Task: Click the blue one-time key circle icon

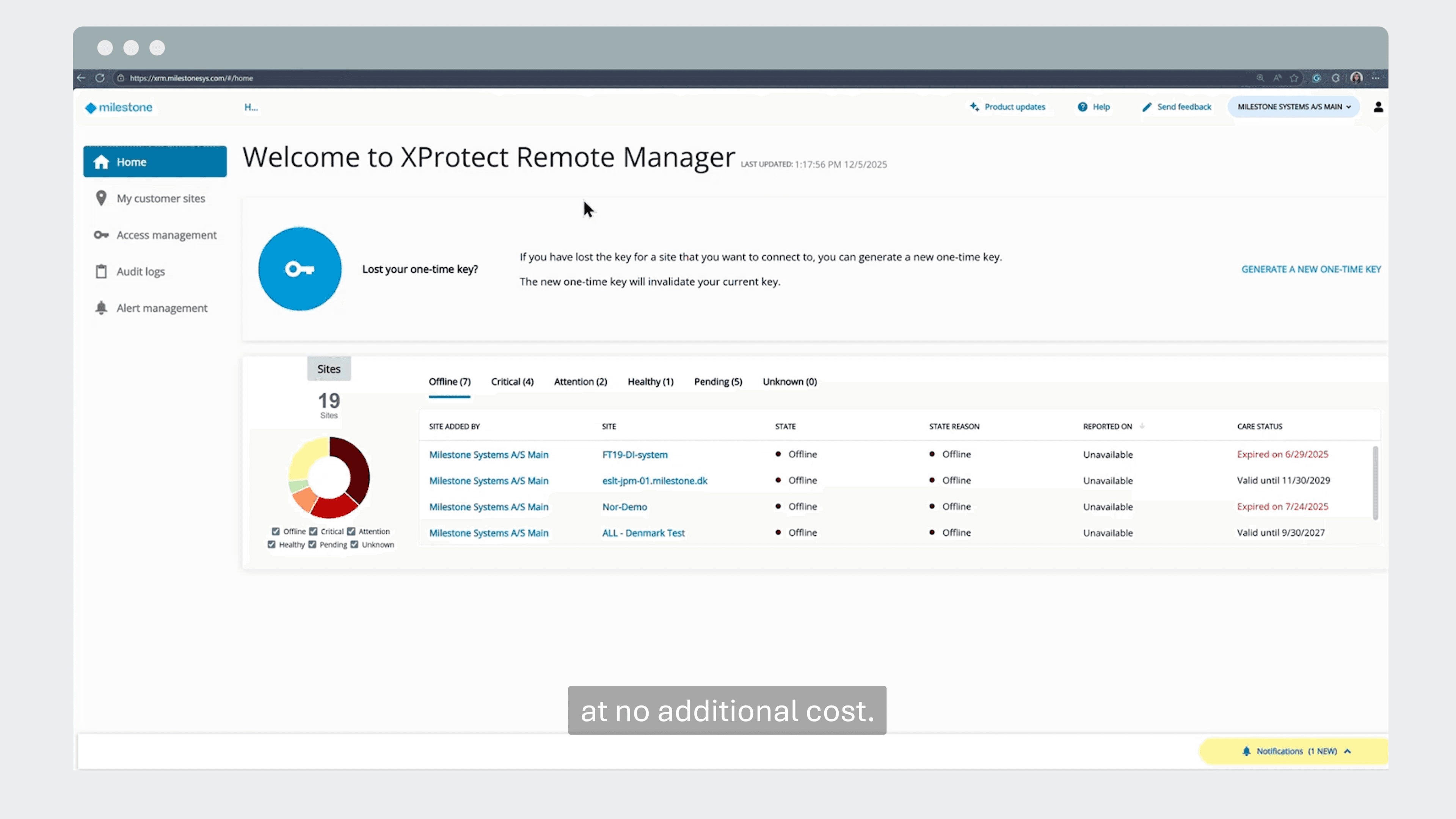Action: 300,269
